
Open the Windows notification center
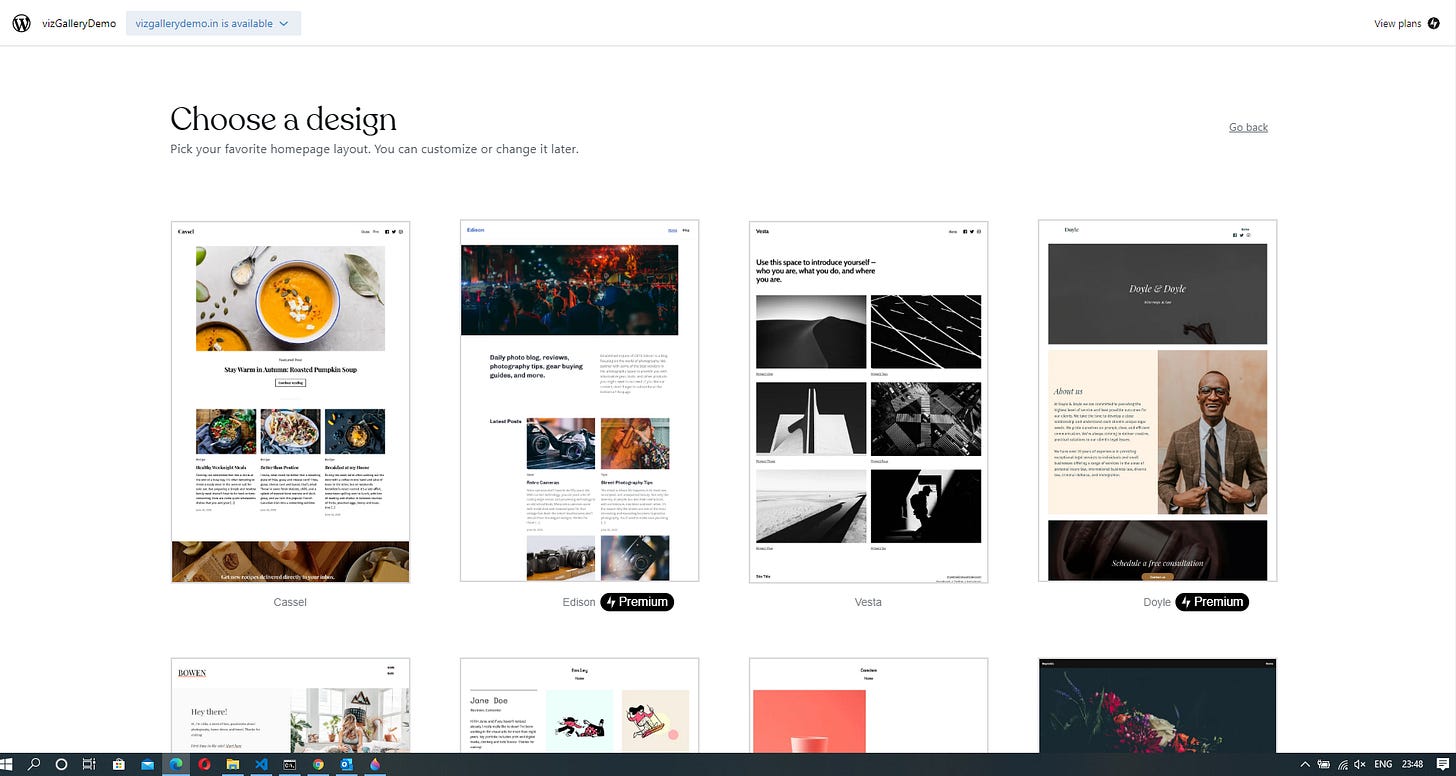click(x=1442, y=764)
